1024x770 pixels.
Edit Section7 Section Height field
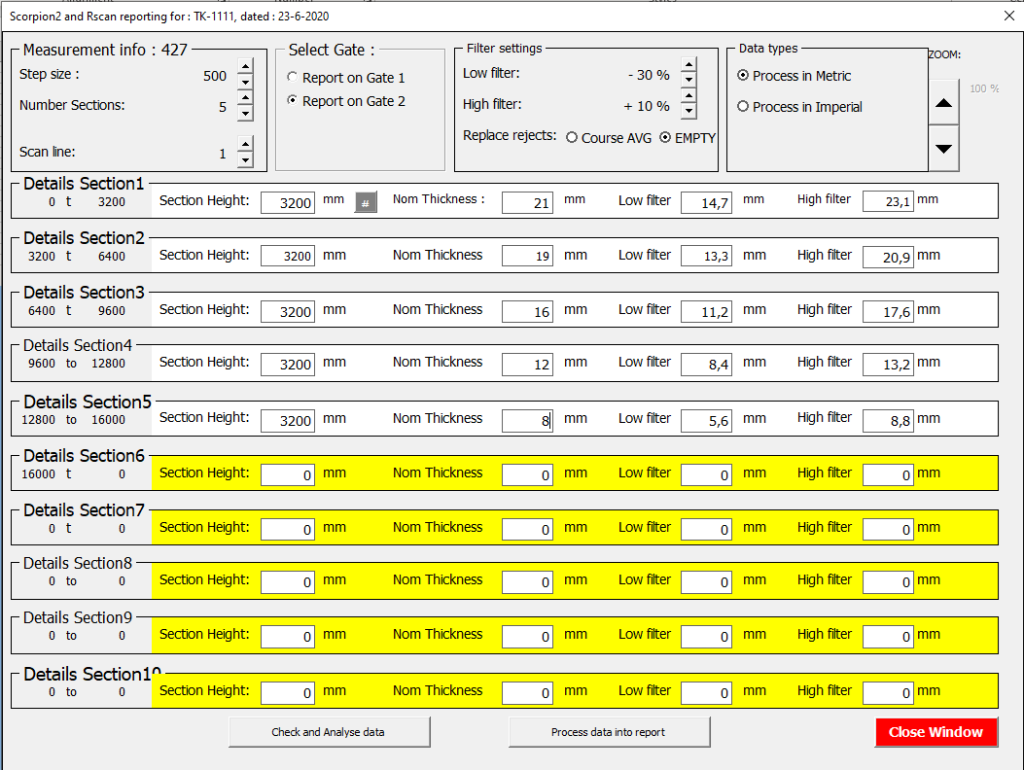click(287, 530)
